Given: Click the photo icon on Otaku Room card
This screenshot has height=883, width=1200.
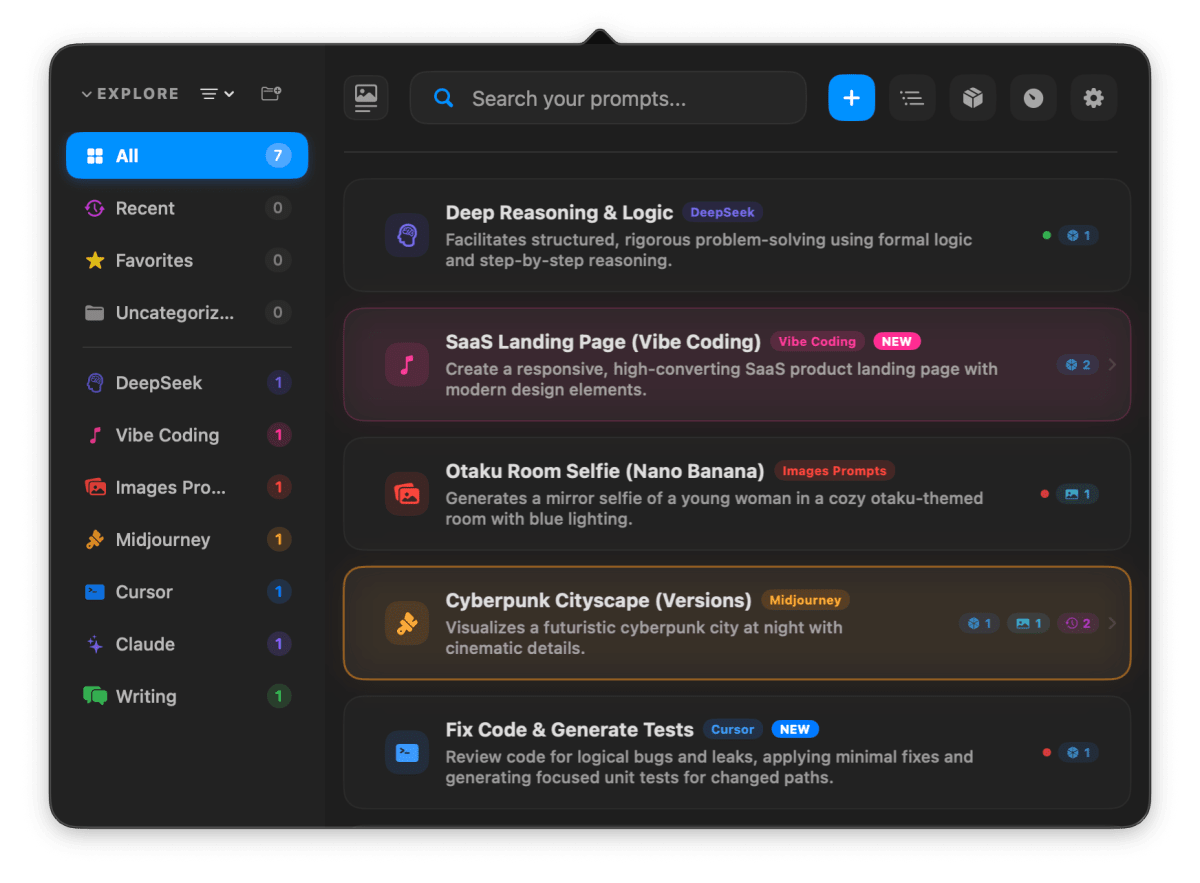Looking at the screenshot, I should click(407, 494).
